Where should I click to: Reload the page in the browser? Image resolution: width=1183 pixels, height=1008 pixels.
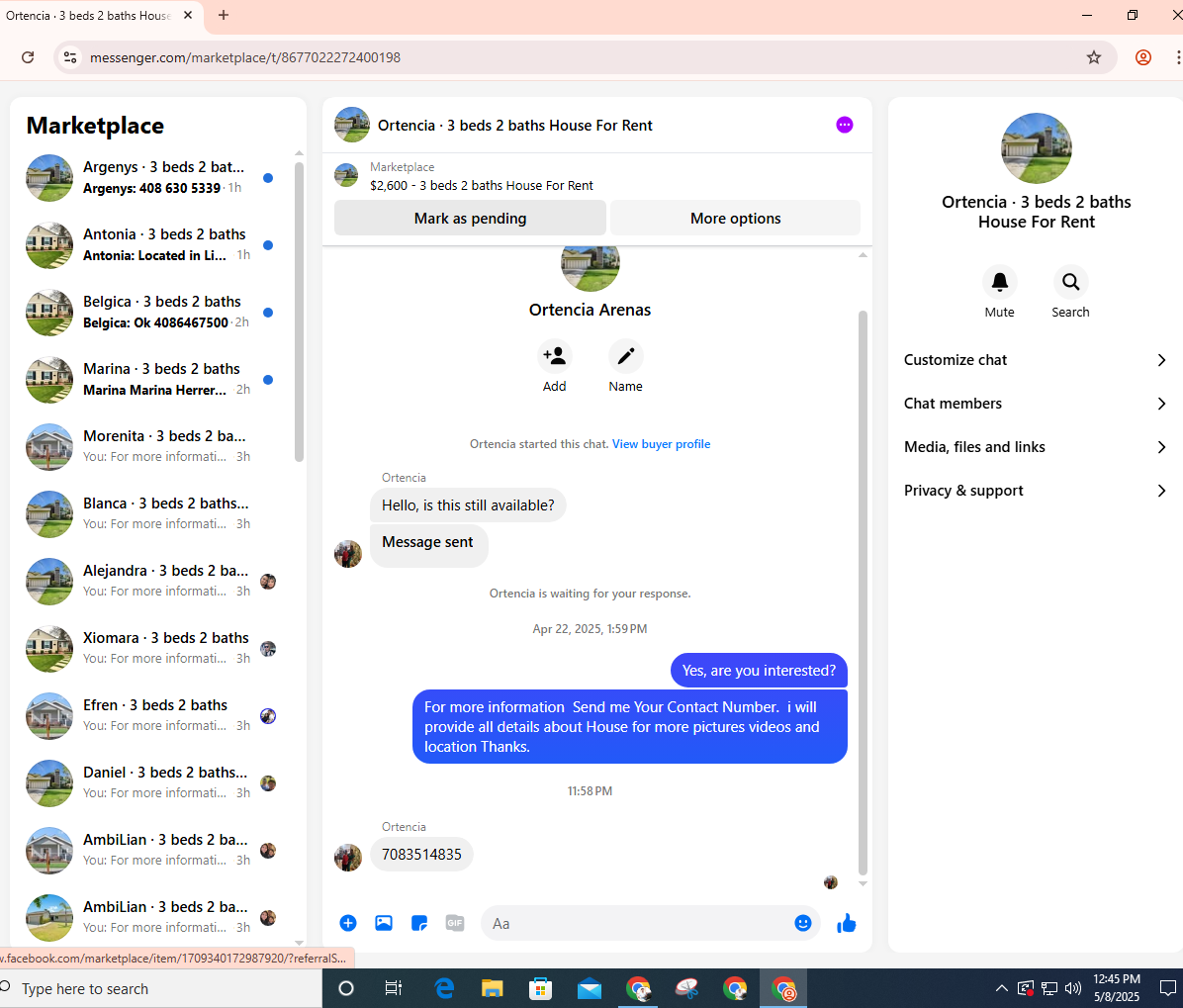tap(28, 57)
